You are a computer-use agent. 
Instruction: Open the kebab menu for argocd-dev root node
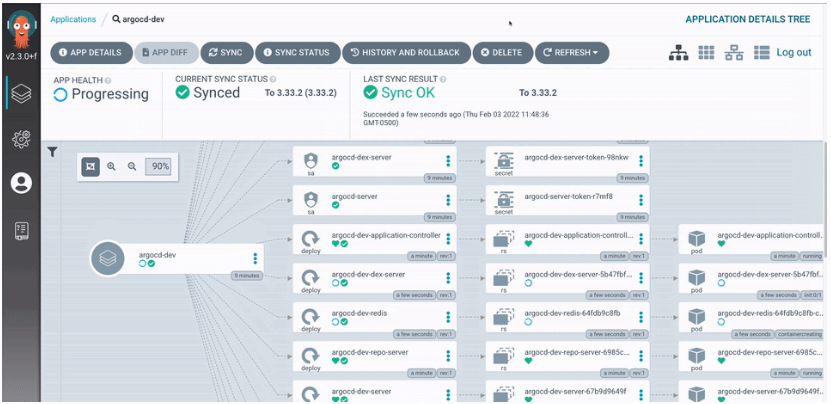255,258
